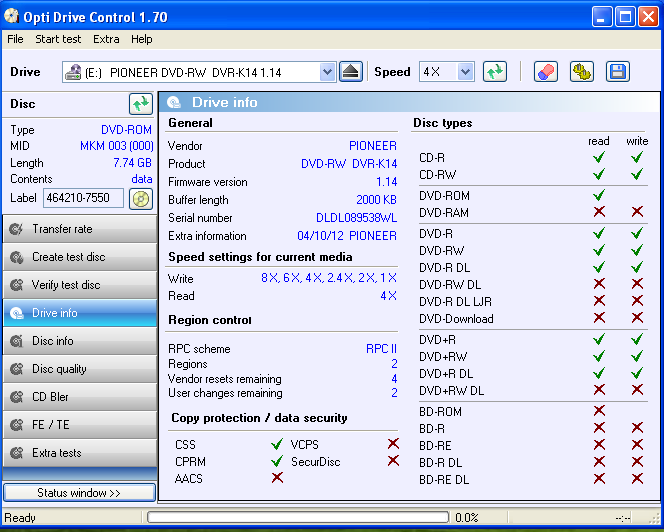Eject the disc with the eject button
Image resolution: width=664 pixels, height=532 pixels.
click(x=351, y=72)
